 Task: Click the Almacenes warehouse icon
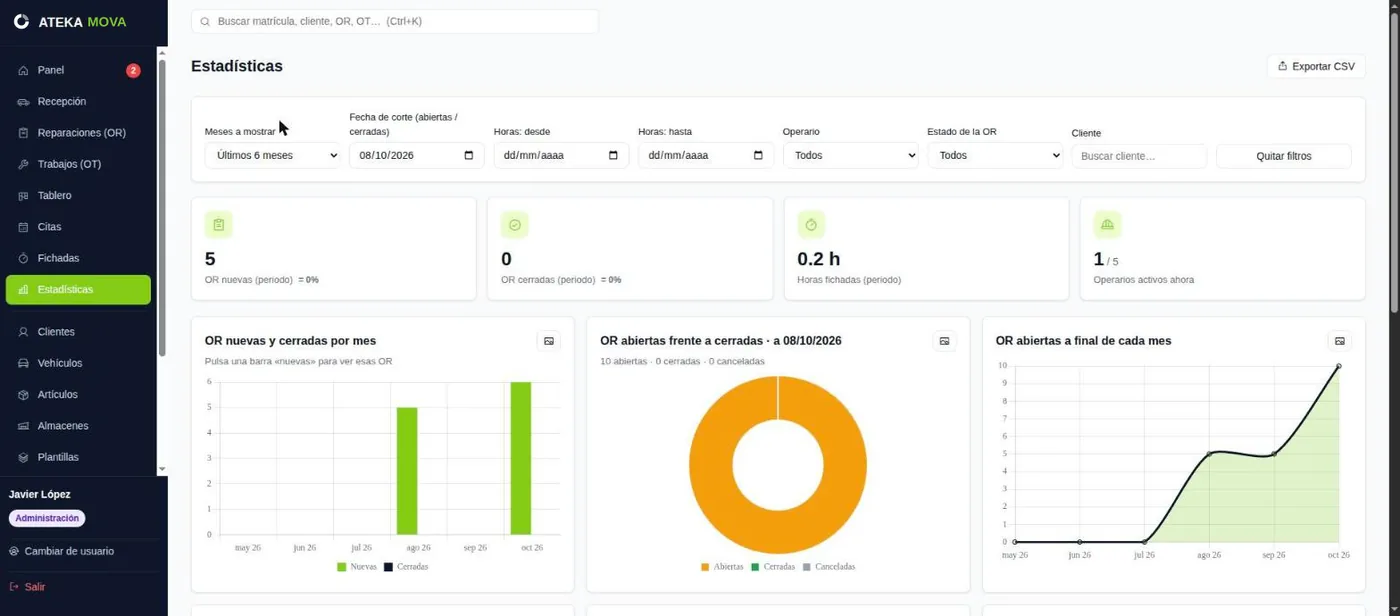(x=23, y=426)
